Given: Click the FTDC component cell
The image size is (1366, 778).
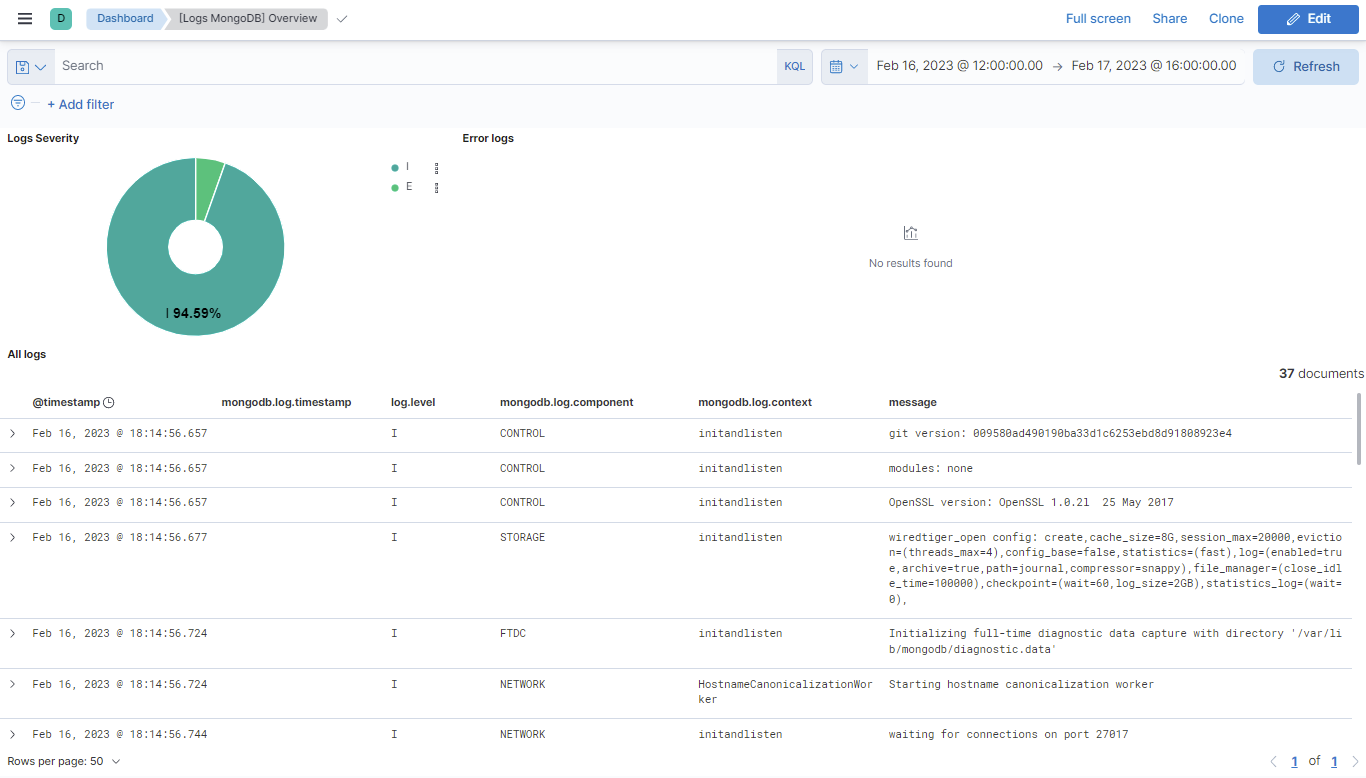Looking at the screenshot, I should (x=513, y=633).
